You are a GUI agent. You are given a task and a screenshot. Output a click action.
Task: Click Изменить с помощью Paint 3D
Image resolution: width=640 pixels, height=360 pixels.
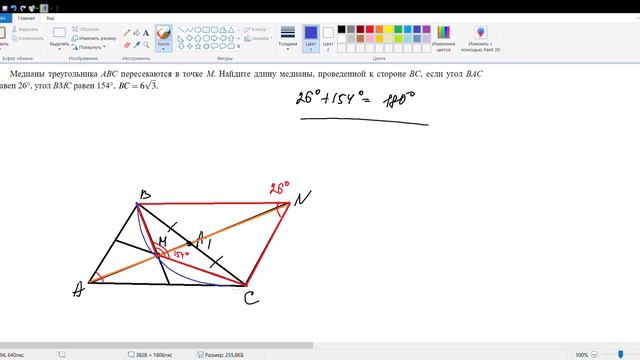[x=480, y=38]
